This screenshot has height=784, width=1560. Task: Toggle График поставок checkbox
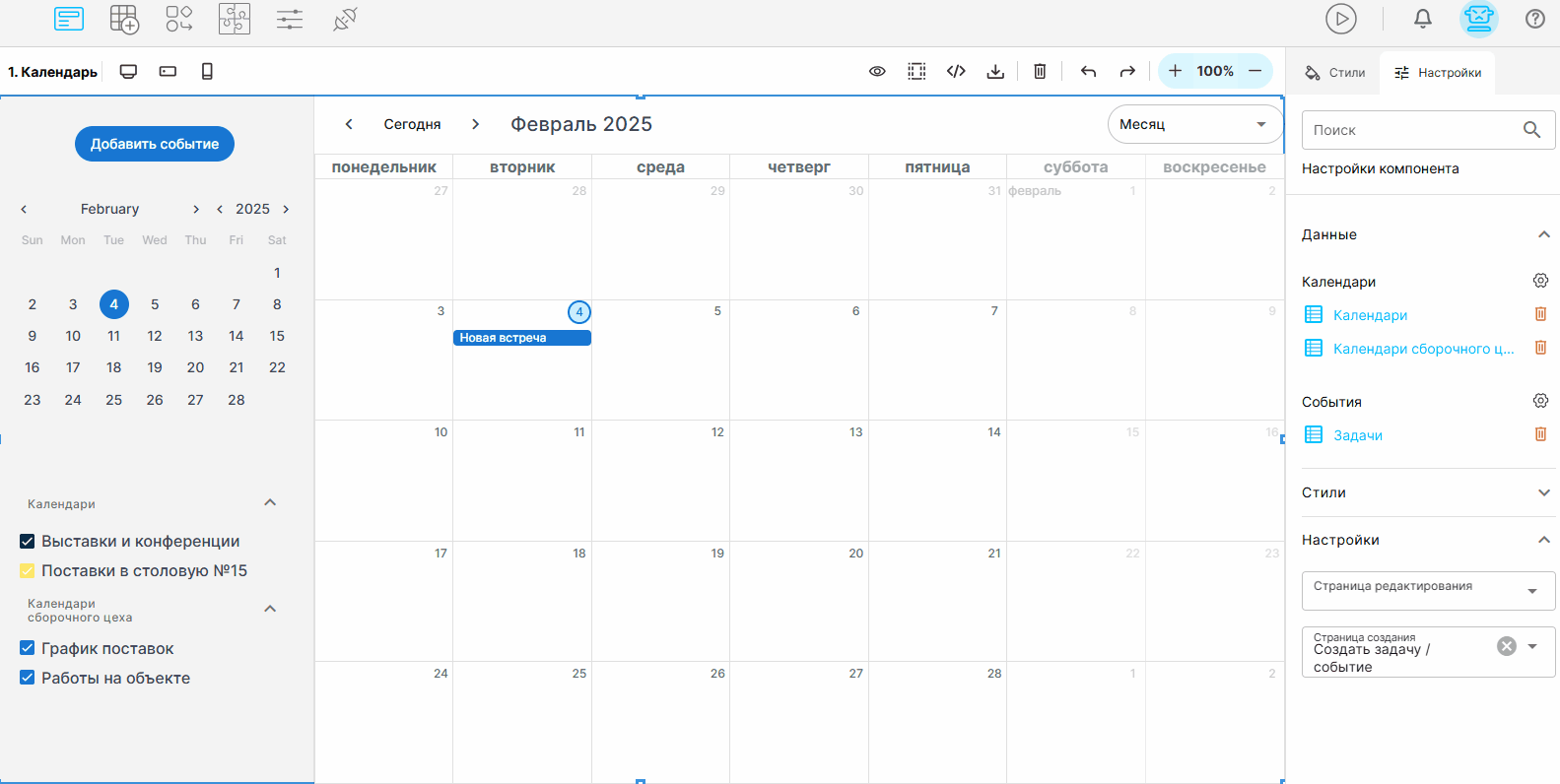(28, 648)
